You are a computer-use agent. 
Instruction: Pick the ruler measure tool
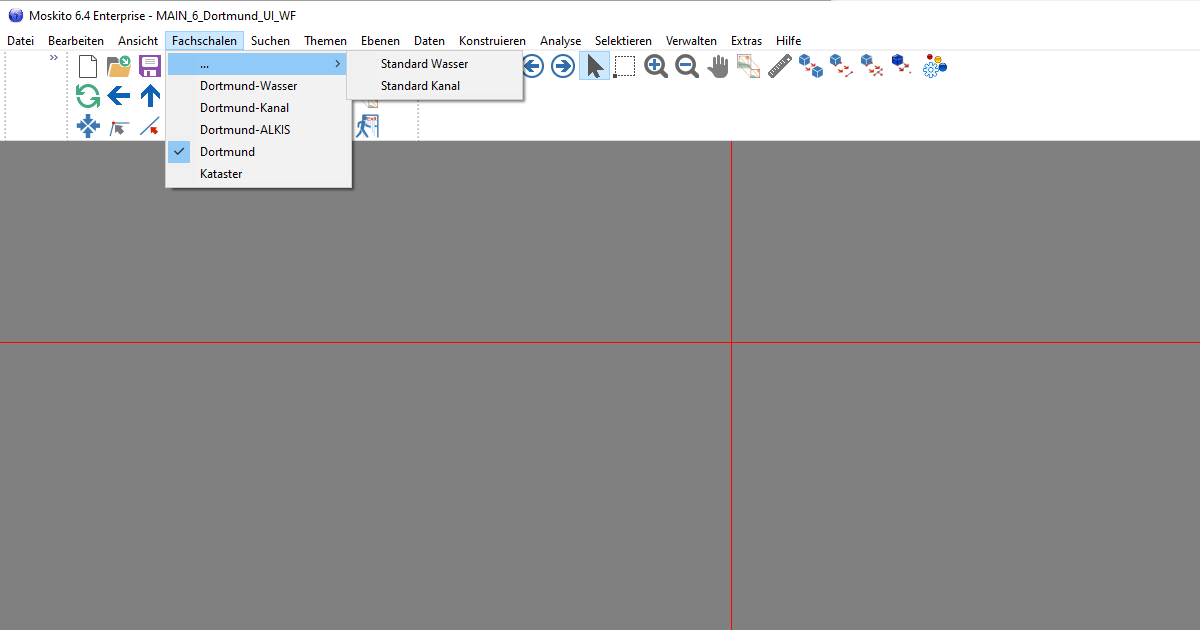pyautogui.click(x=780, y=67)
